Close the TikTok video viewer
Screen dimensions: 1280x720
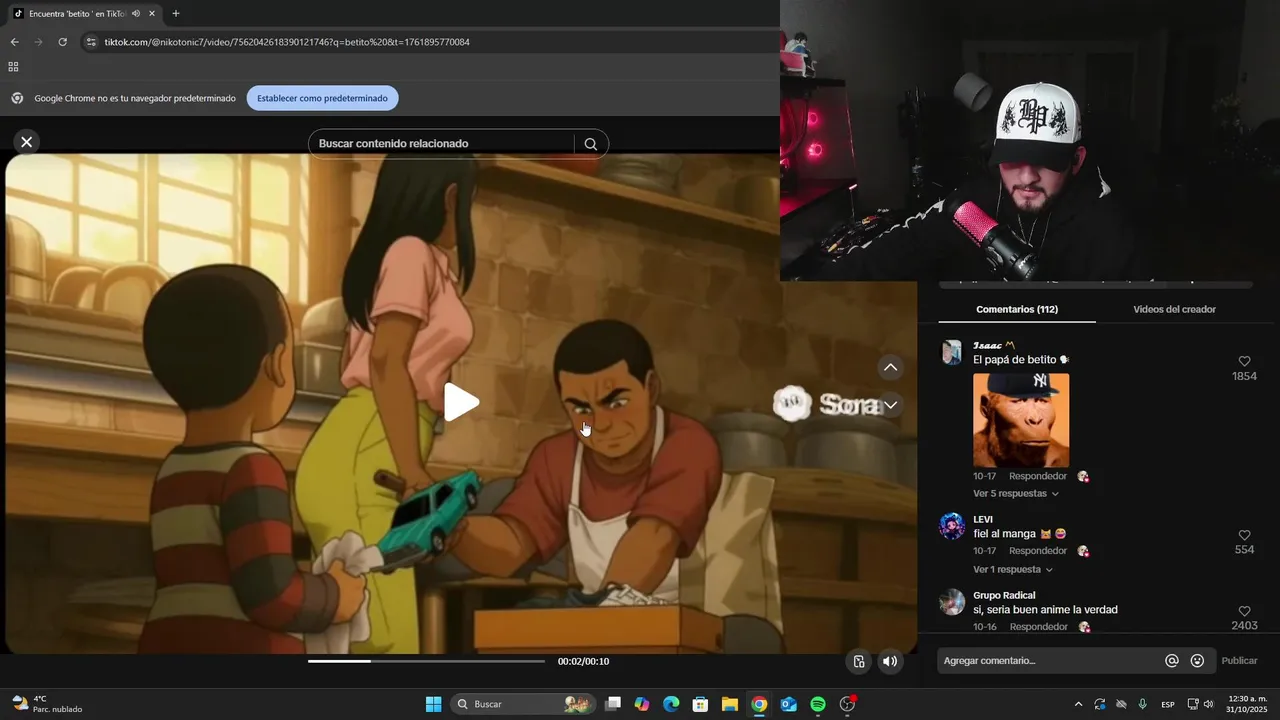(27, 142)
